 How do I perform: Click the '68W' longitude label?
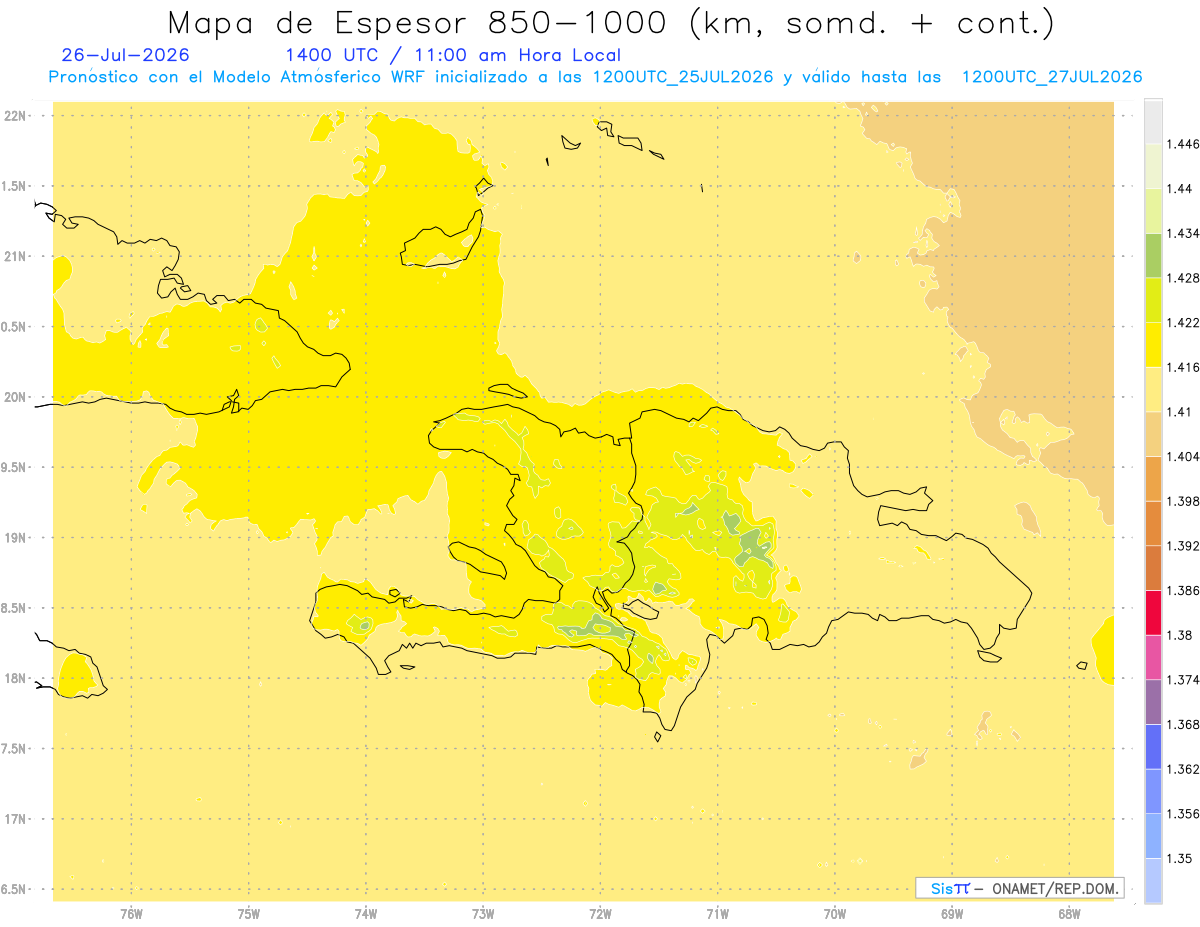[x=1069, y=913]
